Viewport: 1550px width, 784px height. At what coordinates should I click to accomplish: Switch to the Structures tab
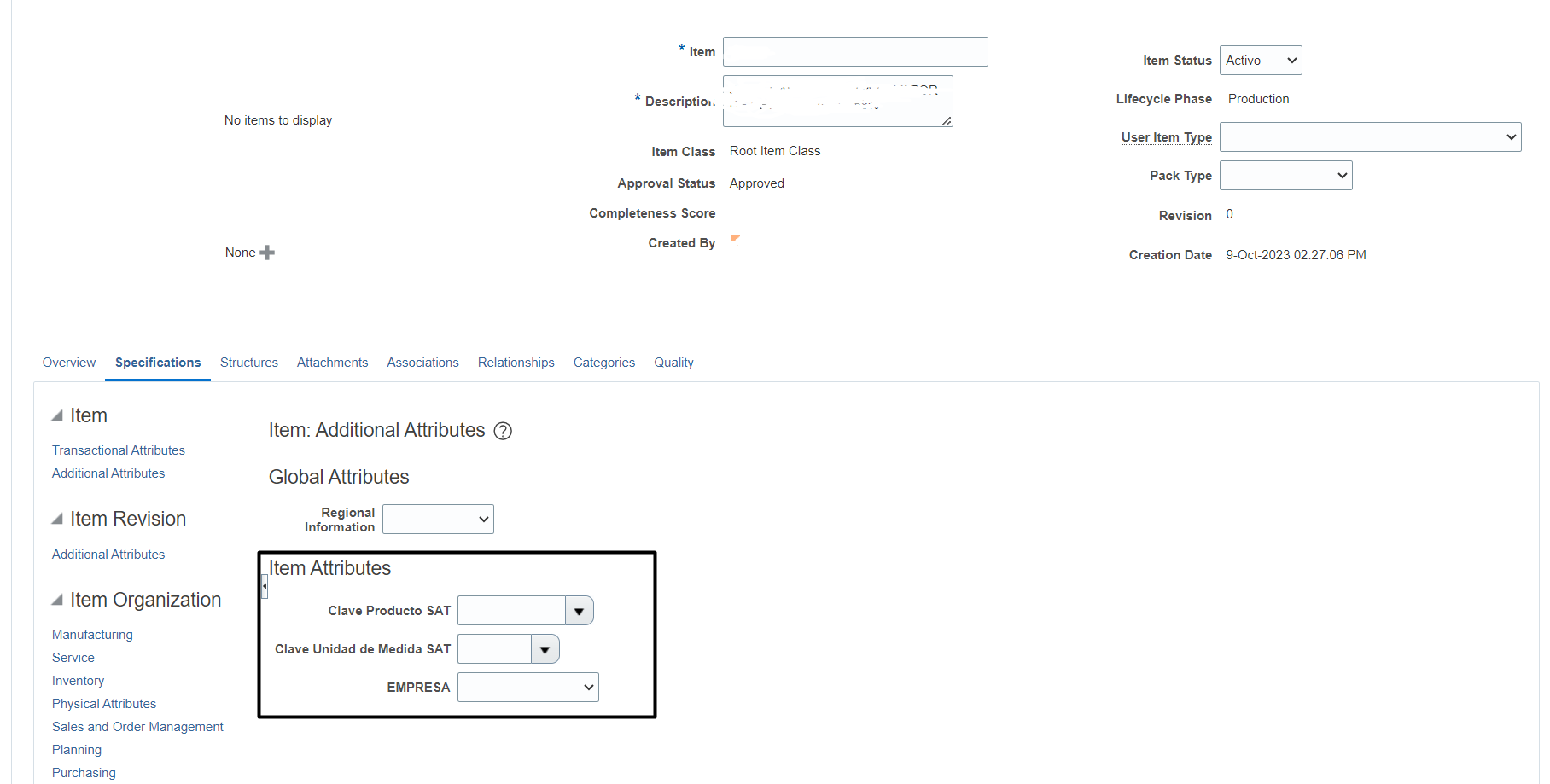(x=248, y=362)
